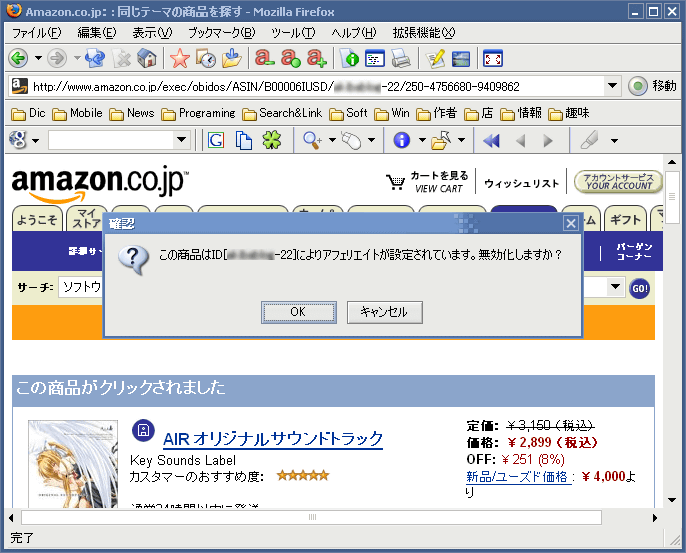The width and height of the screenshot is (686, 553).
Task: Select the ようこそ tab
Action: pyautogui.click(x=37, y=219)
